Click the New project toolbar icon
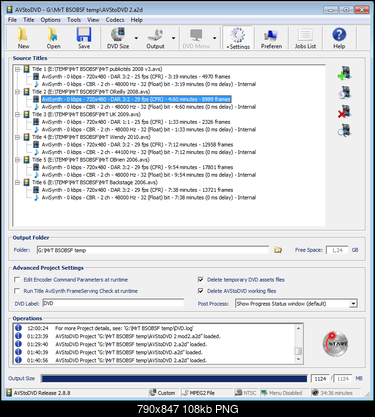Viewport: 375px width, 417px height. pos(23,35)
